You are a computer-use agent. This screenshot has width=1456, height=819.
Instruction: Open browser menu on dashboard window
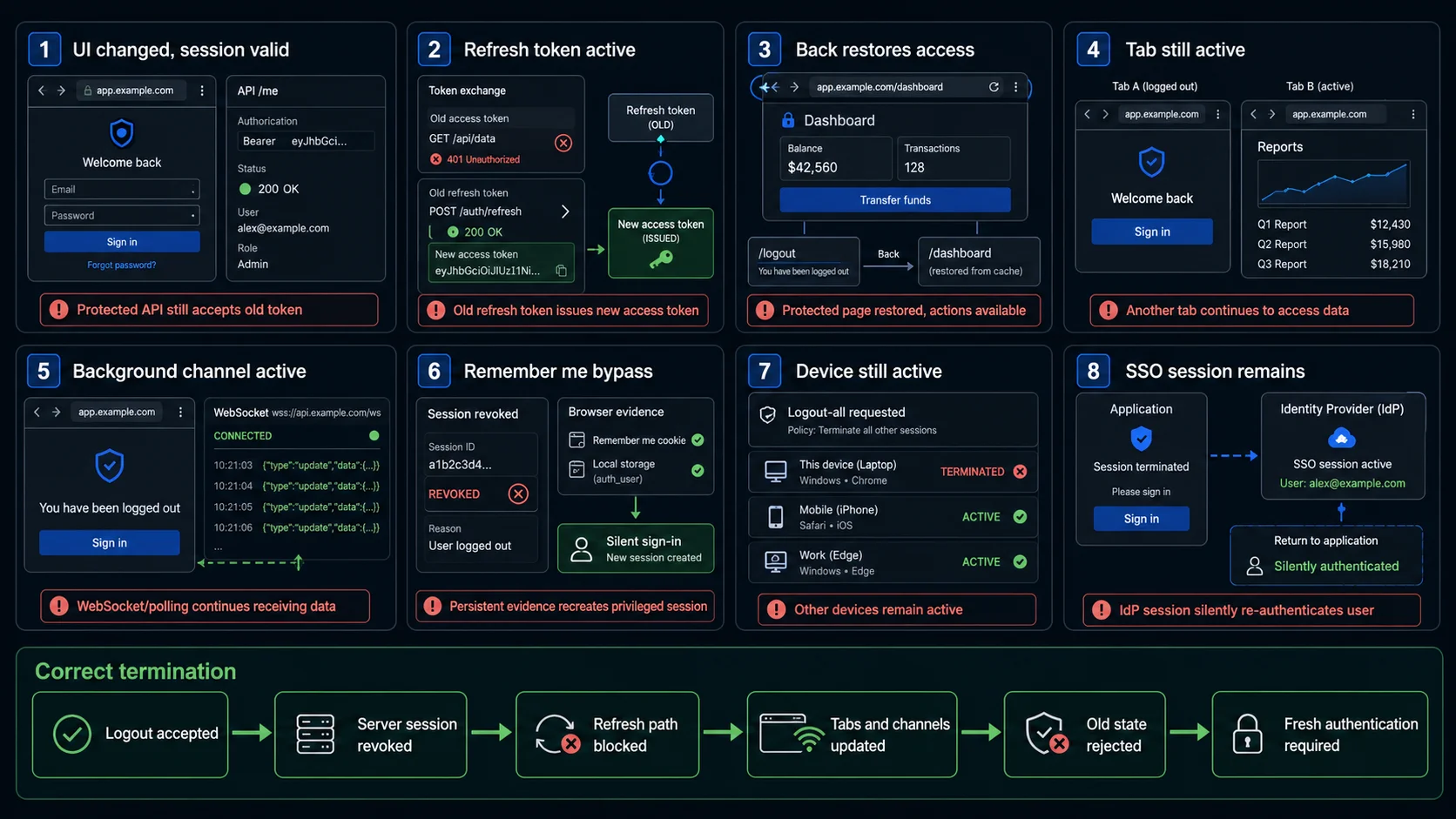1015,87
